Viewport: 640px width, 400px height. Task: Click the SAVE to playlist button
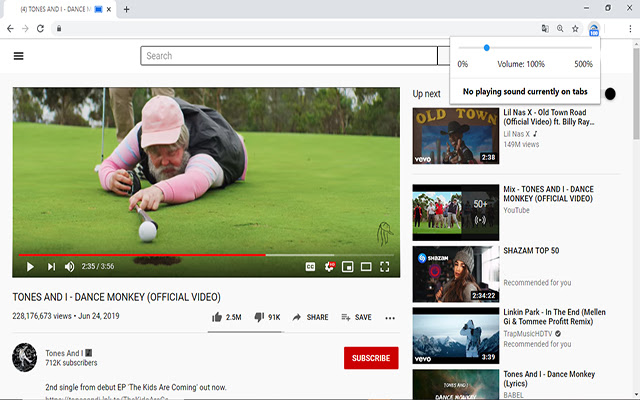click(356, 317)
